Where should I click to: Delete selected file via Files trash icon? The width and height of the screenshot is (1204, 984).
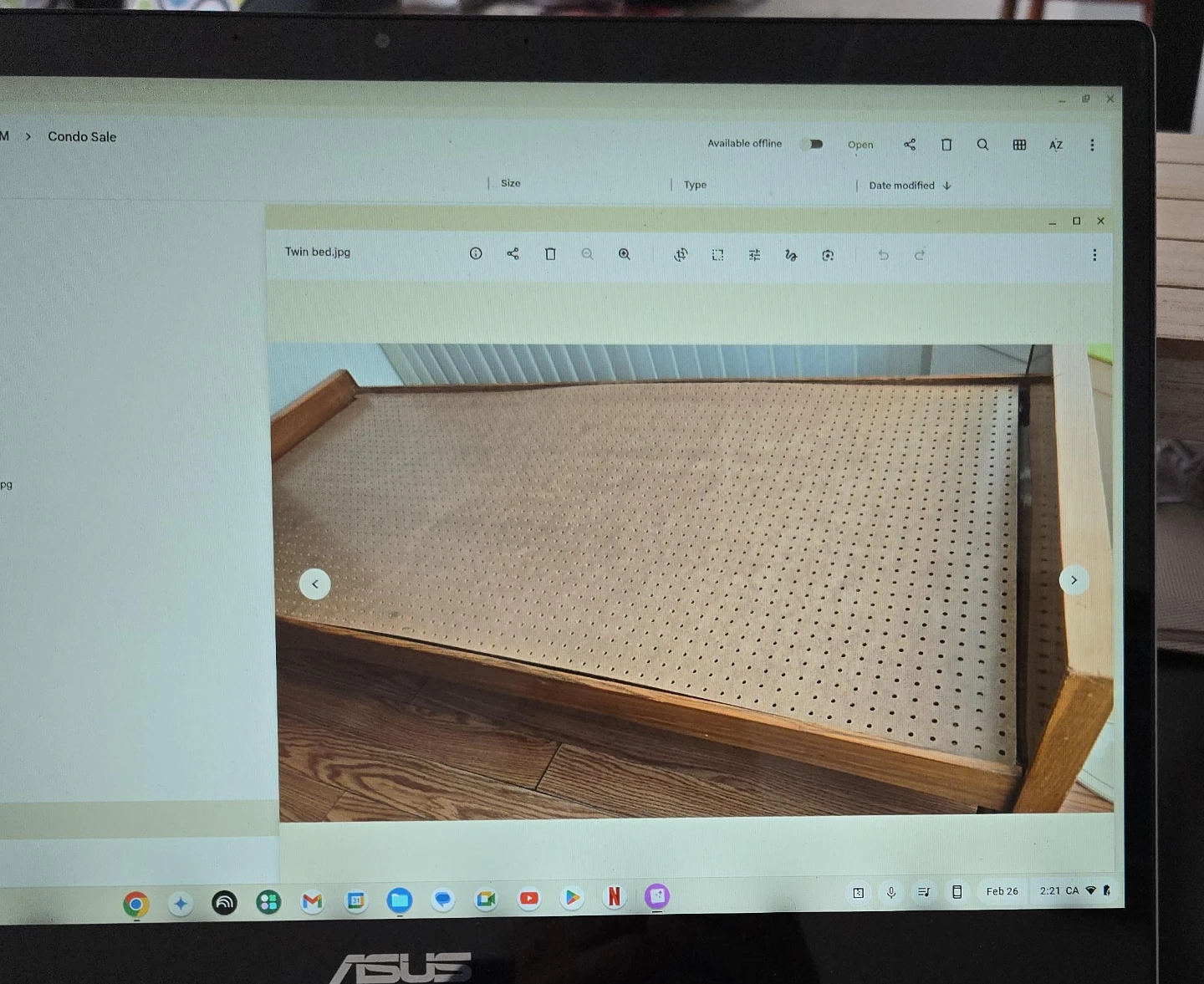pos(946,145)
